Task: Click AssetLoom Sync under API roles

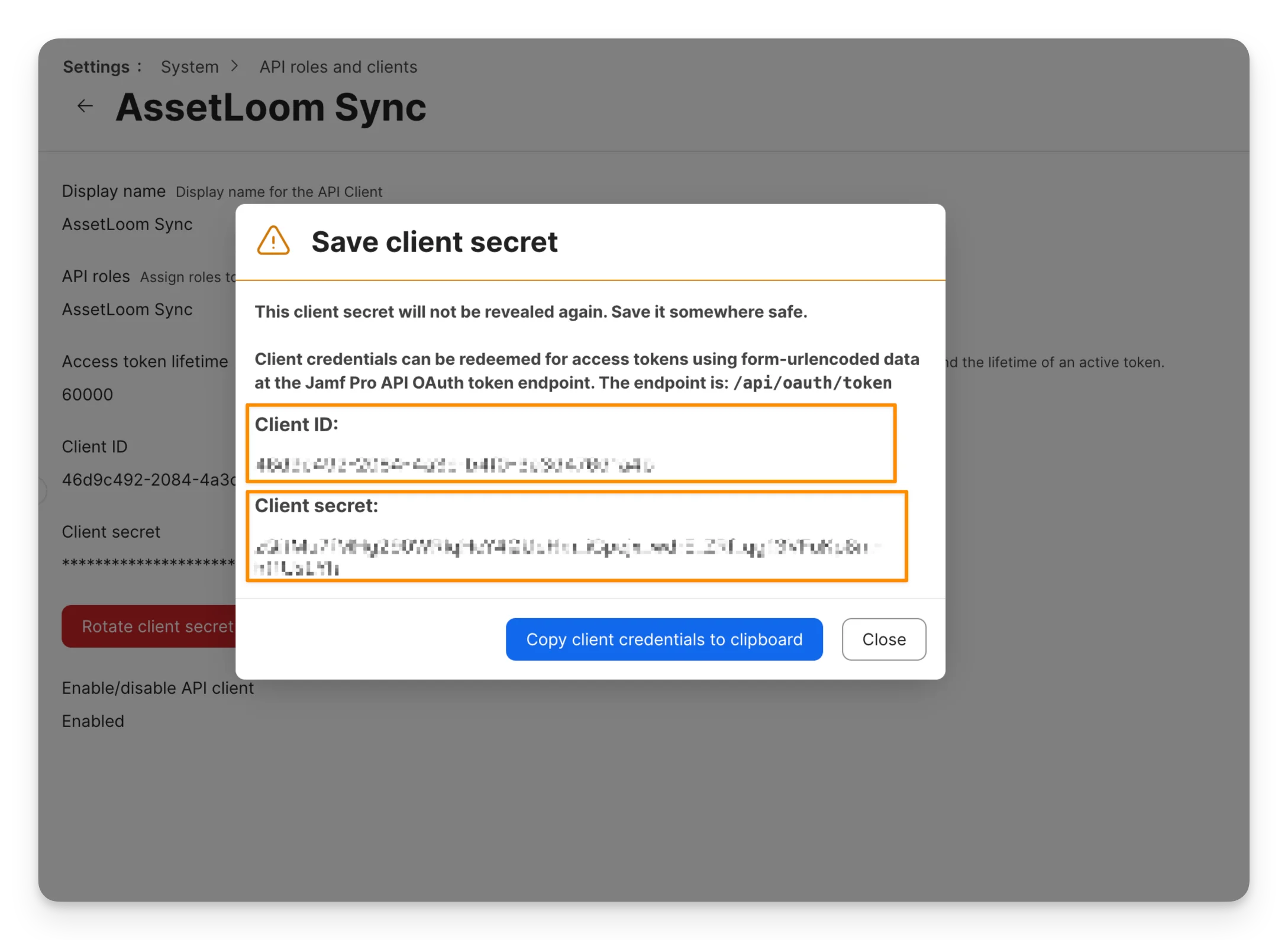Action: (127, 309)
